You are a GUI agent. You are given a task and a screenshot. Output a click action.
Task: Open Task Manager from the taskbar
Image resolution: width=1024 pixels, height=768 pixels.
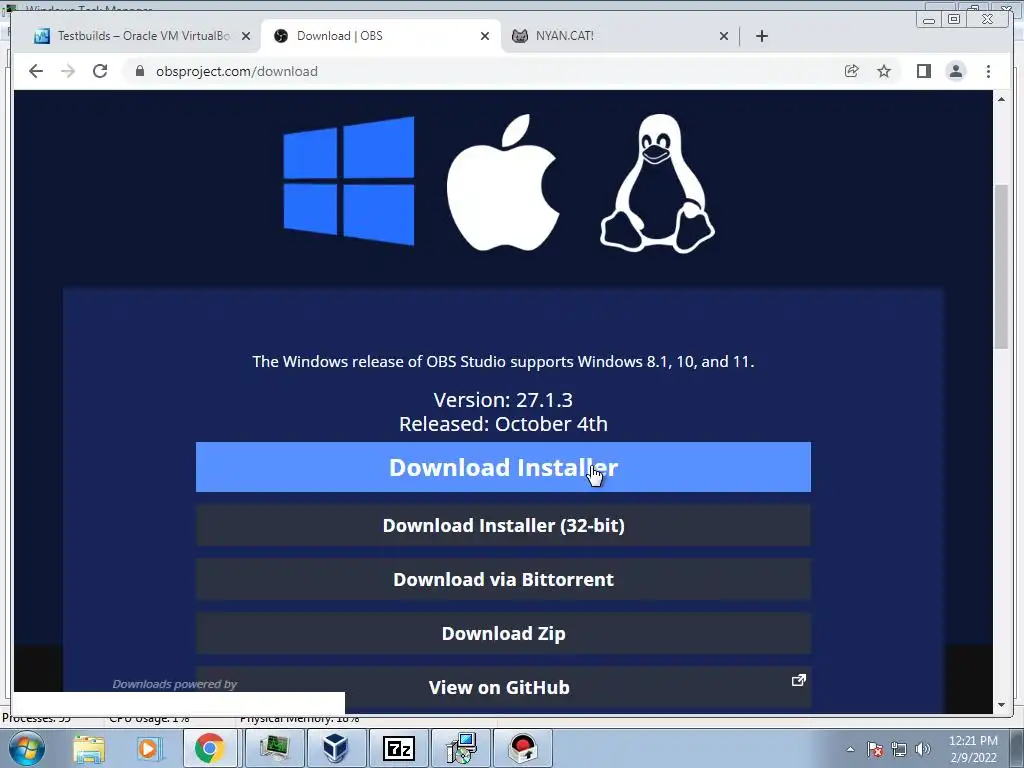274,748
